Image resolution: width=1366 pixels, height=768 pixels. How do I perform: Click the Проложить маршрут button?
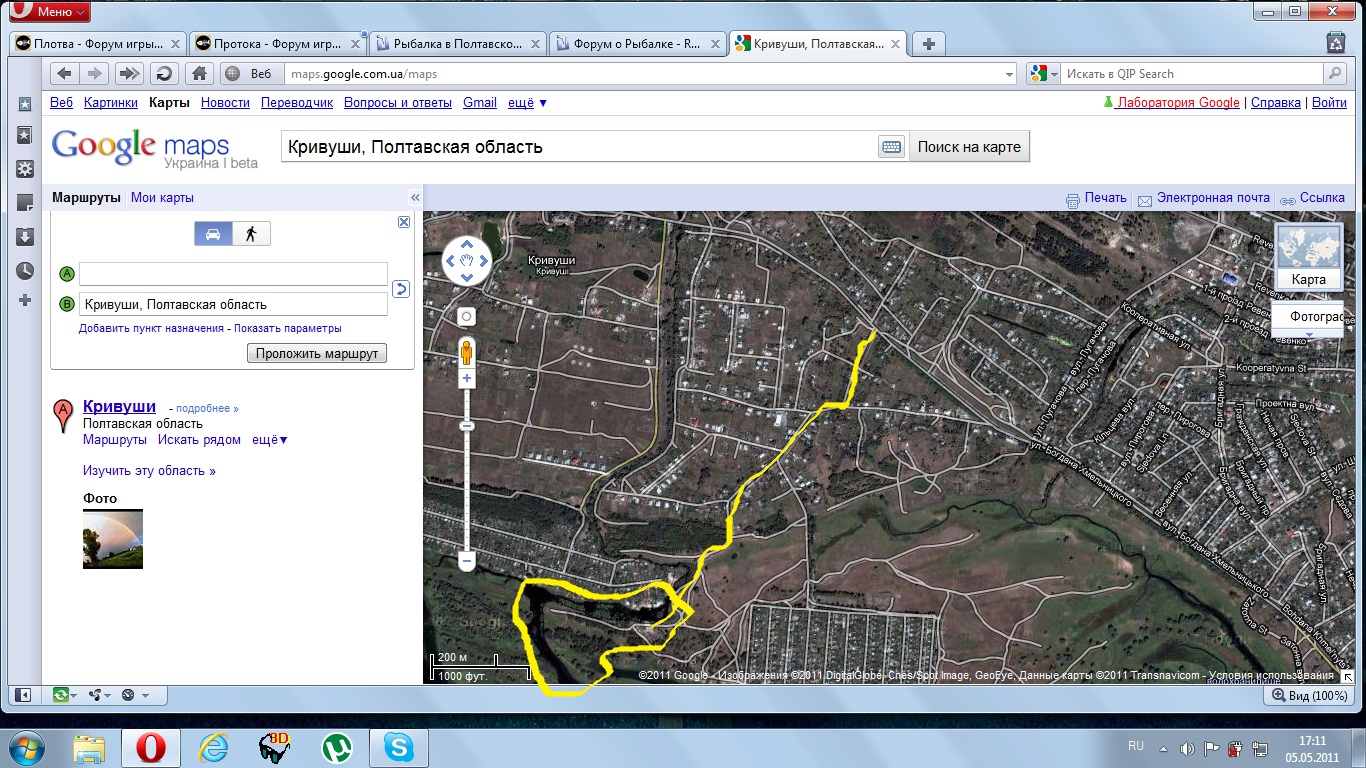click(x=316, y=353)
